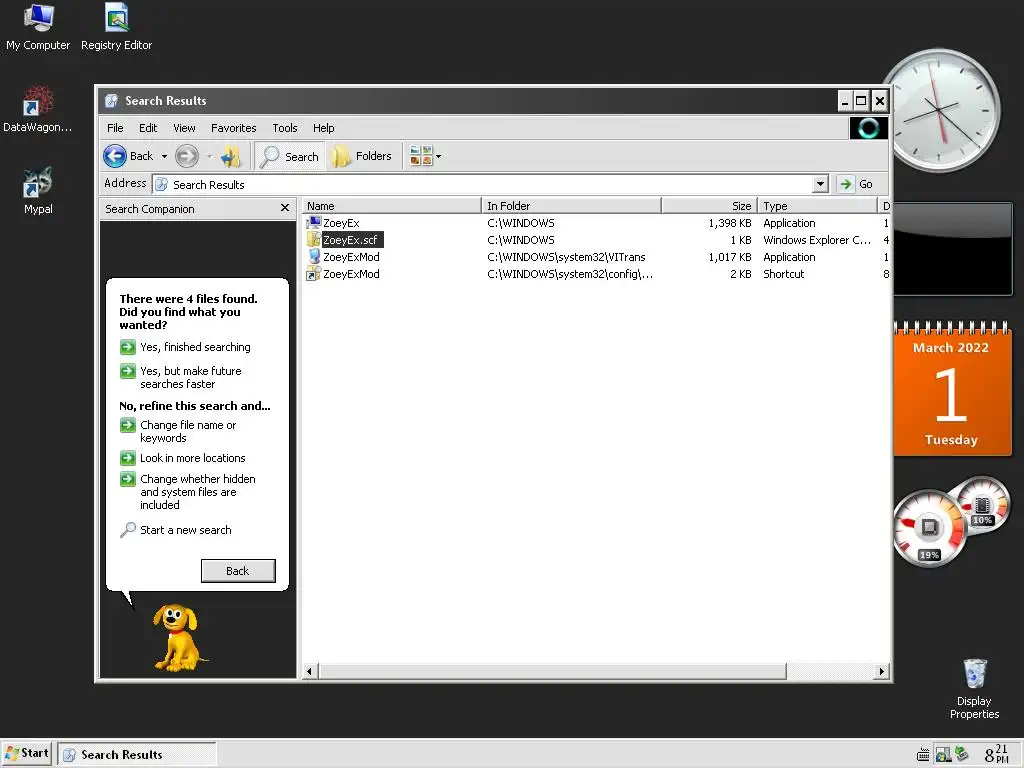This screenshot has width=1024, height=768.
Task: Click the system tray clock
Action: 997,754
